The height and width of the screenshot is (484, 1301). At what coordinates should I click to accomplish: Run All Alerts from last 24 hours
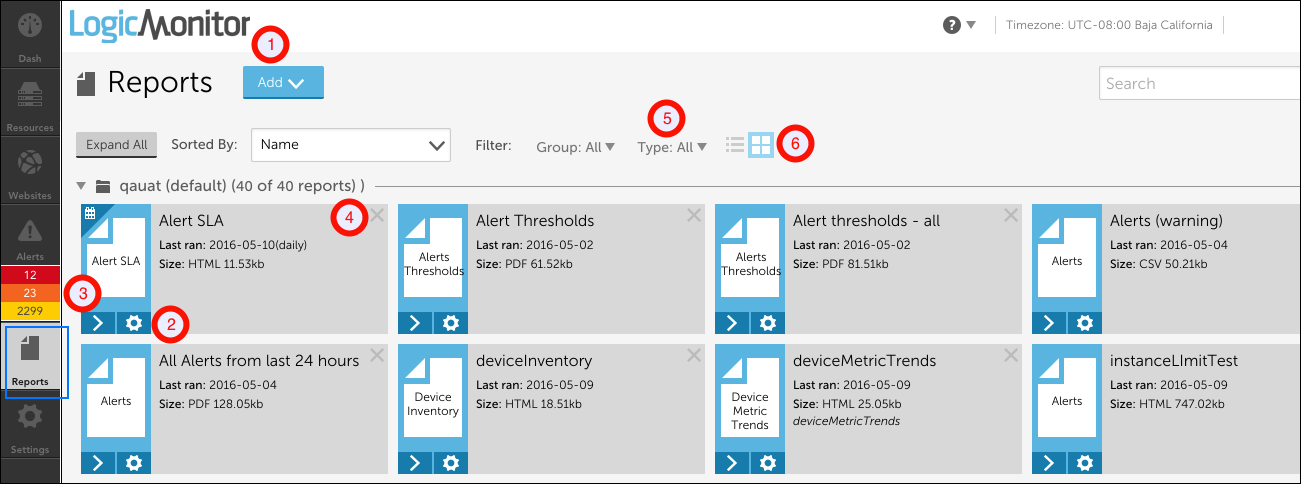(x=98, y=463)
